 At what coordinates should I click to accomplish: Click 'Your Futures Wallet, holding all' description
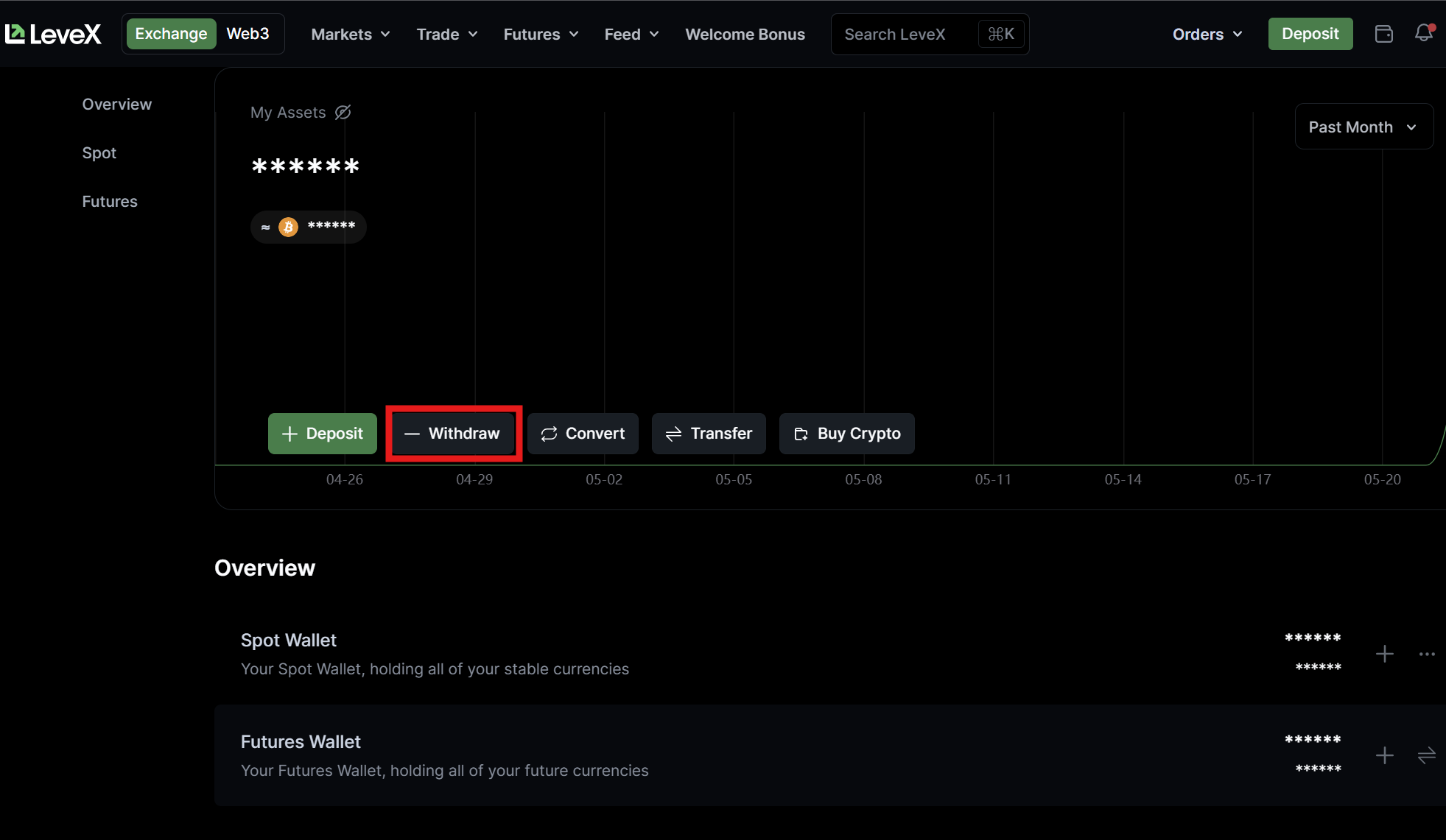point(445,771)
